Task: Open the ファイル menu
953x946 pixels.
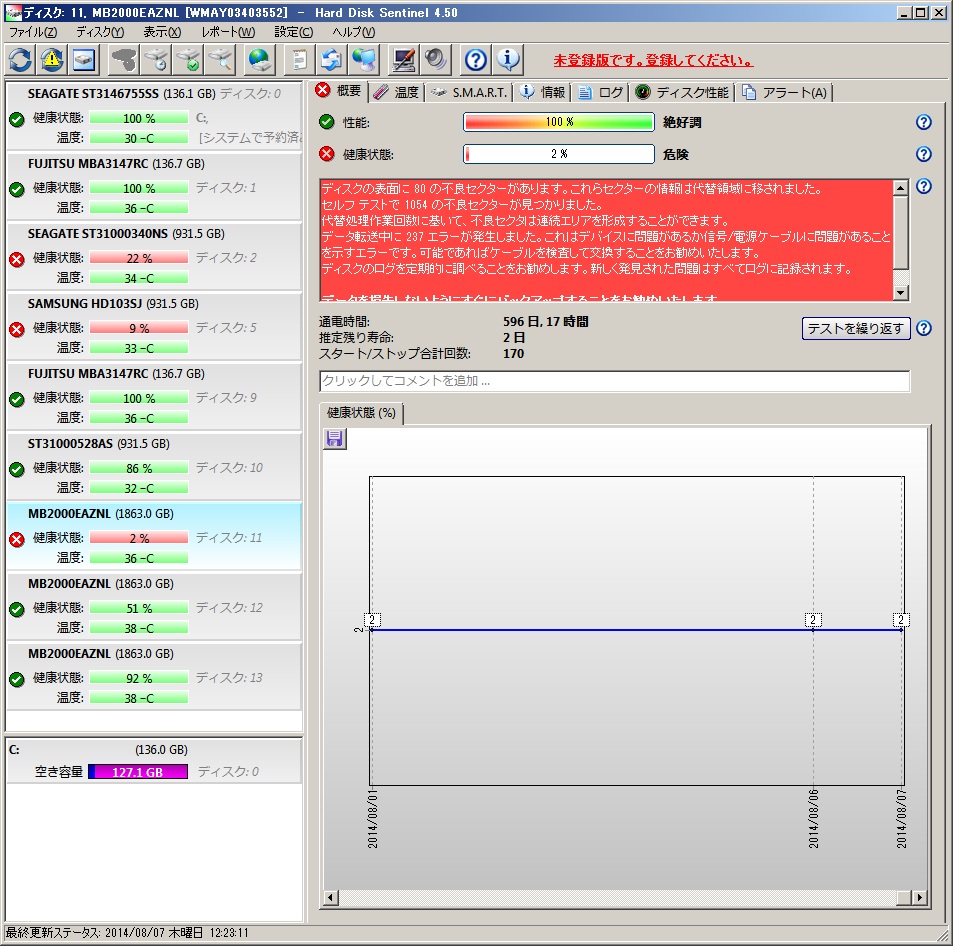Action: (x=33, y=32)
